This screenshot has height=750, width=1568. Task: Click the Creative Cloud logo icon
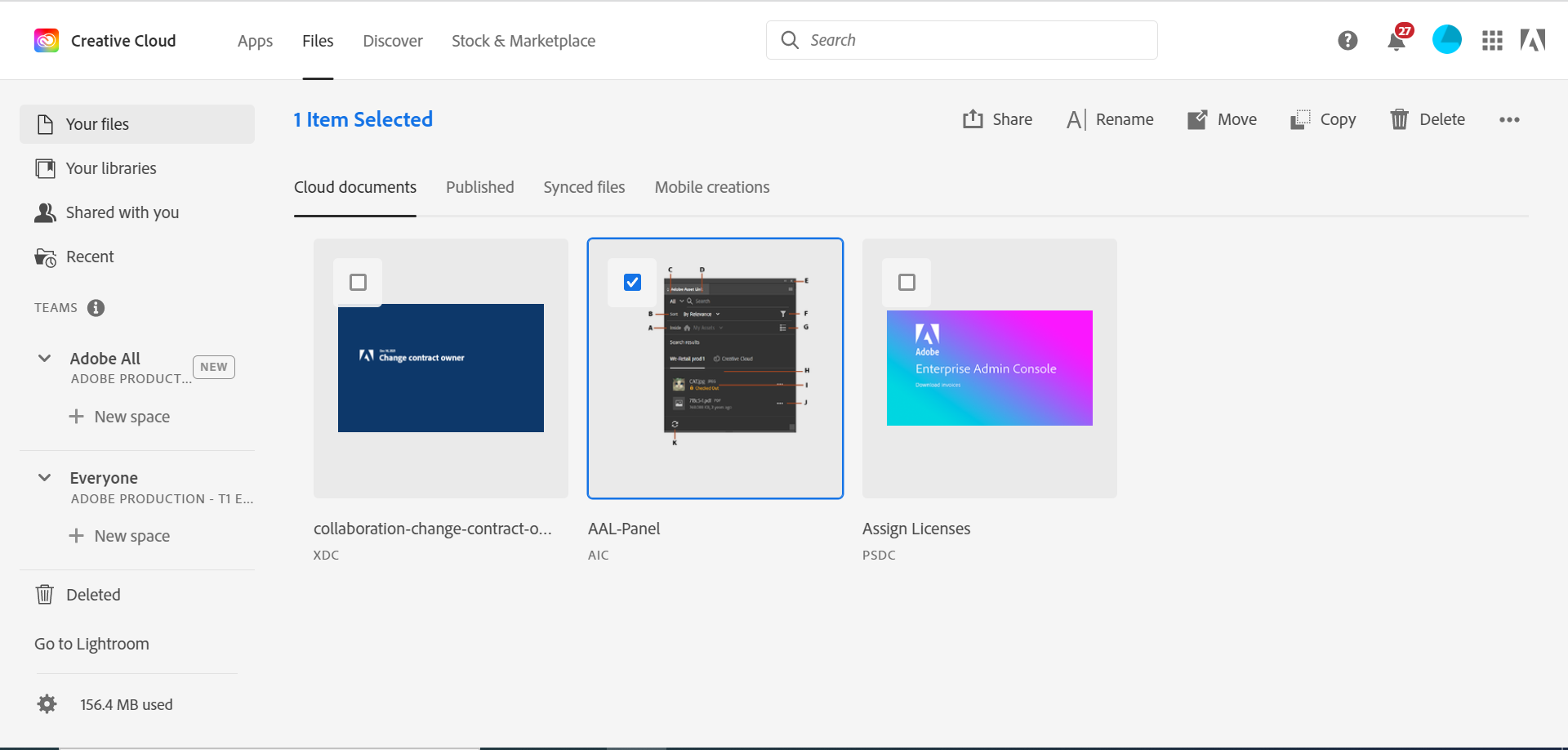pyautogui.click(x=47, y=40)
